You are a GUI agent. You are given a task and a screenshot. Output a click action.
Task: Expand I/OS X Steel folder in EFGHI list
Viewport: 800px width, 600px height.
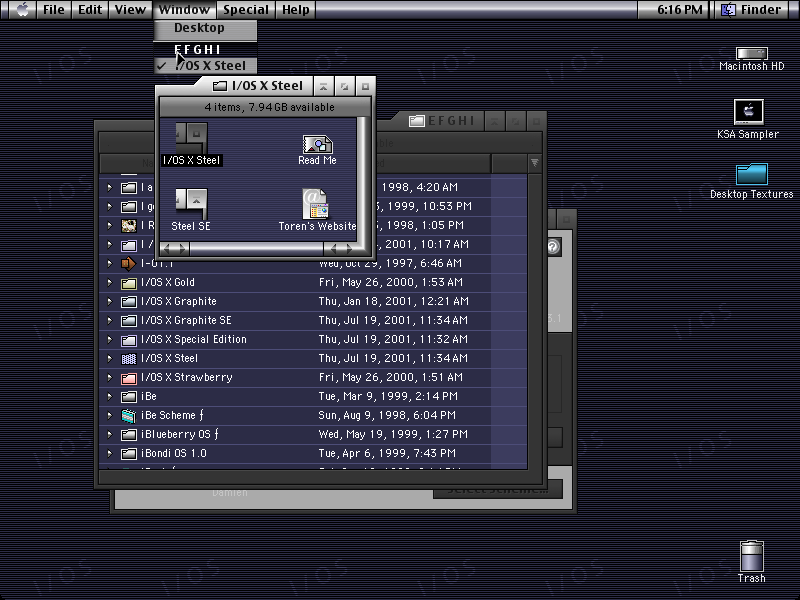pos(110,359)
